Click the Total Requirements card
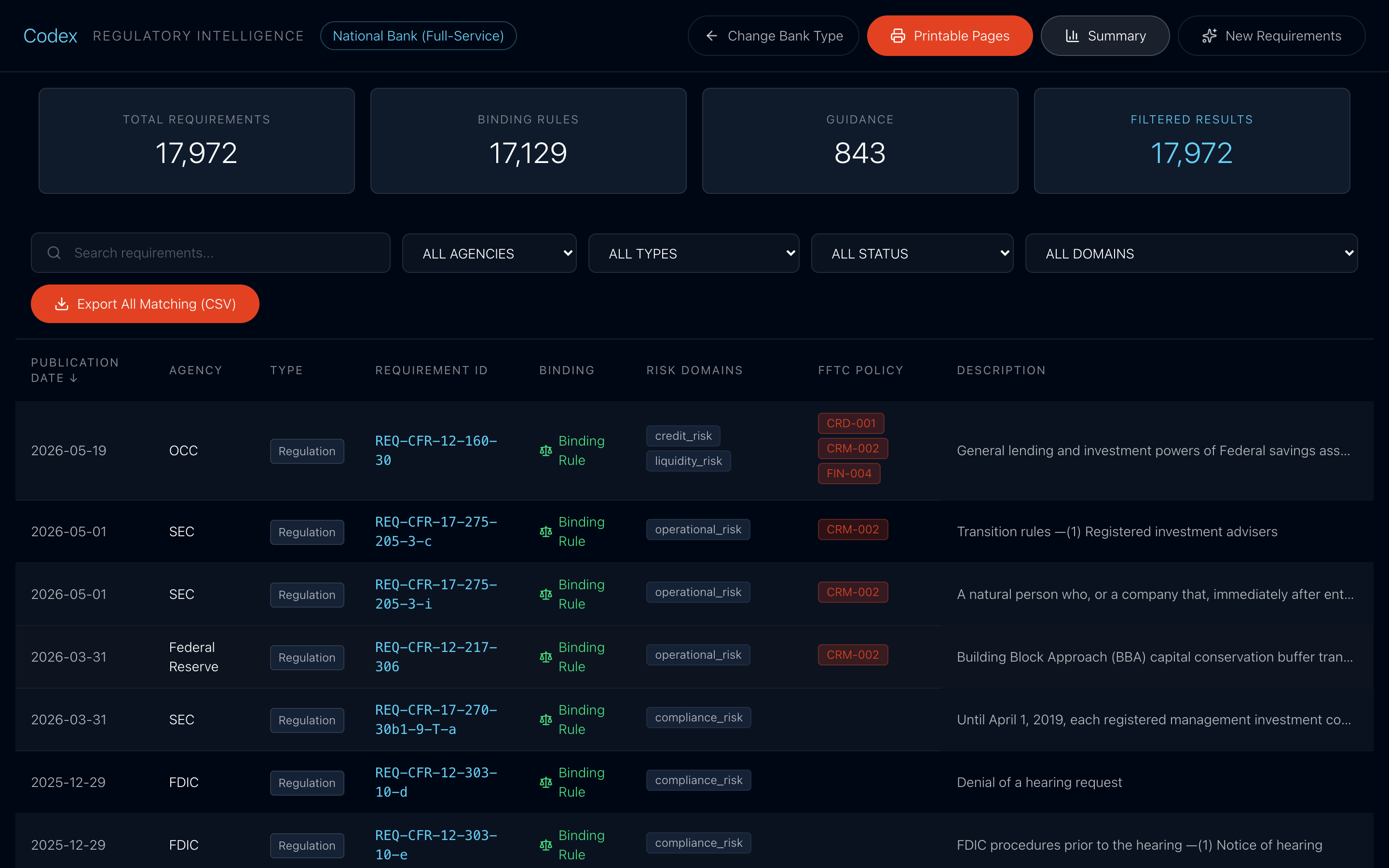 (x=196, y=141)
